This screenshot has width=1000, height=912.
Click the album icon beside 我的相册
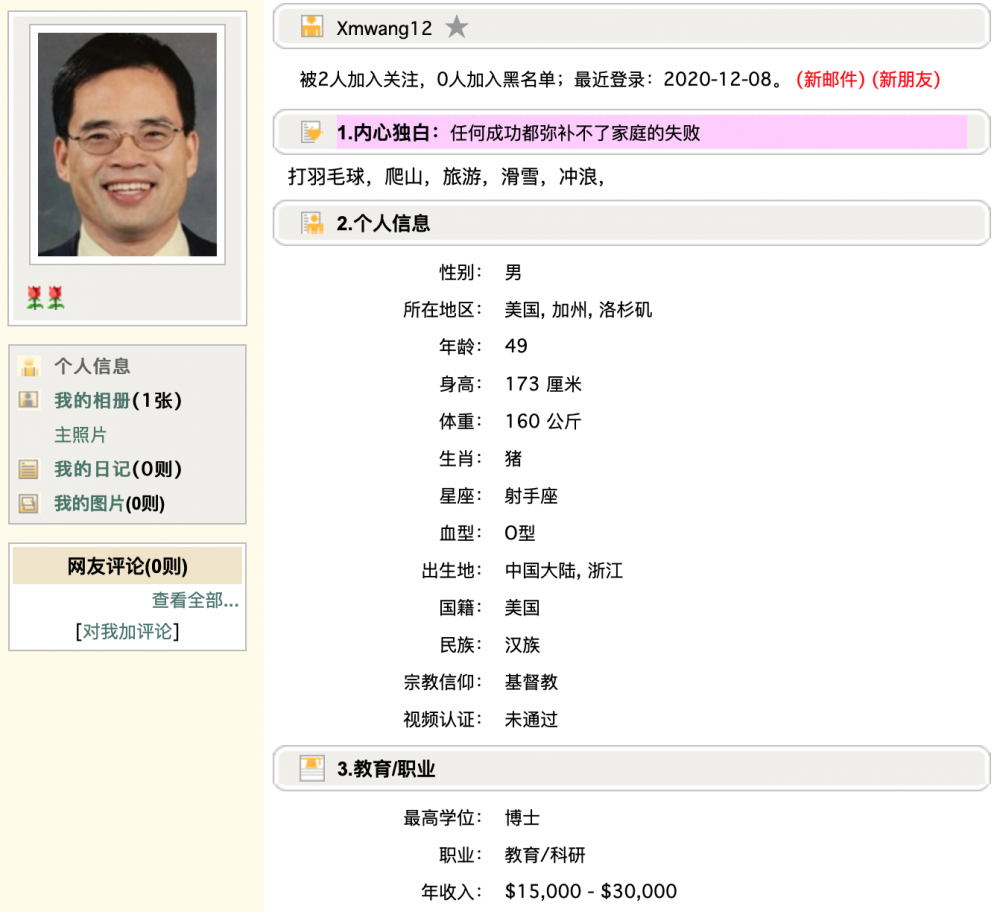point(30,400)
